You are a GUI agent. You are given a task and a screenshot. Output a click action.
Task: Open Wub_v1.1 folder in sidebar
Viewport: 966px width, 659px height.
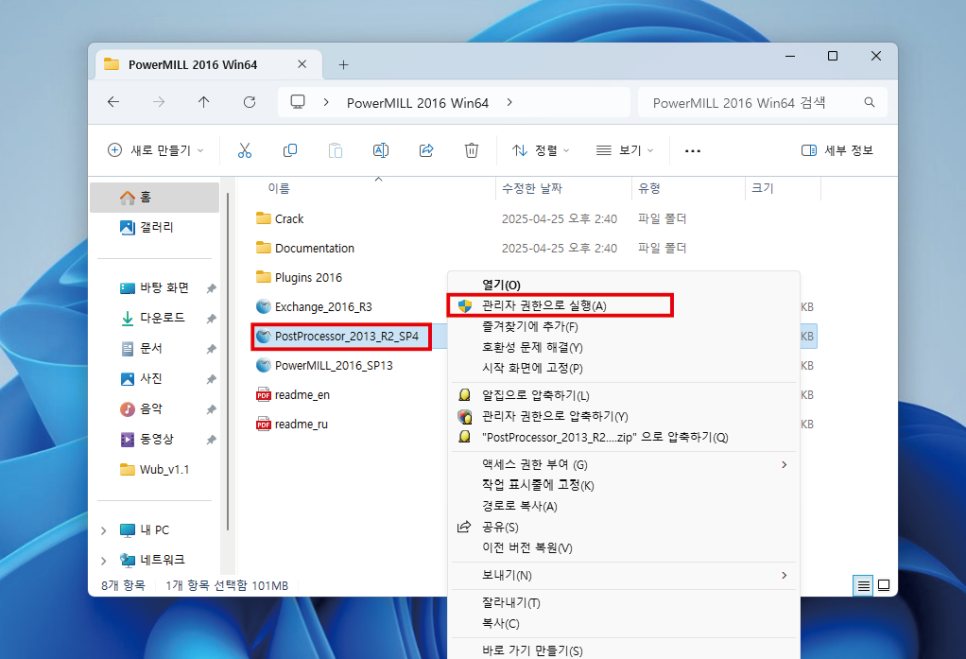click(155, 469)
